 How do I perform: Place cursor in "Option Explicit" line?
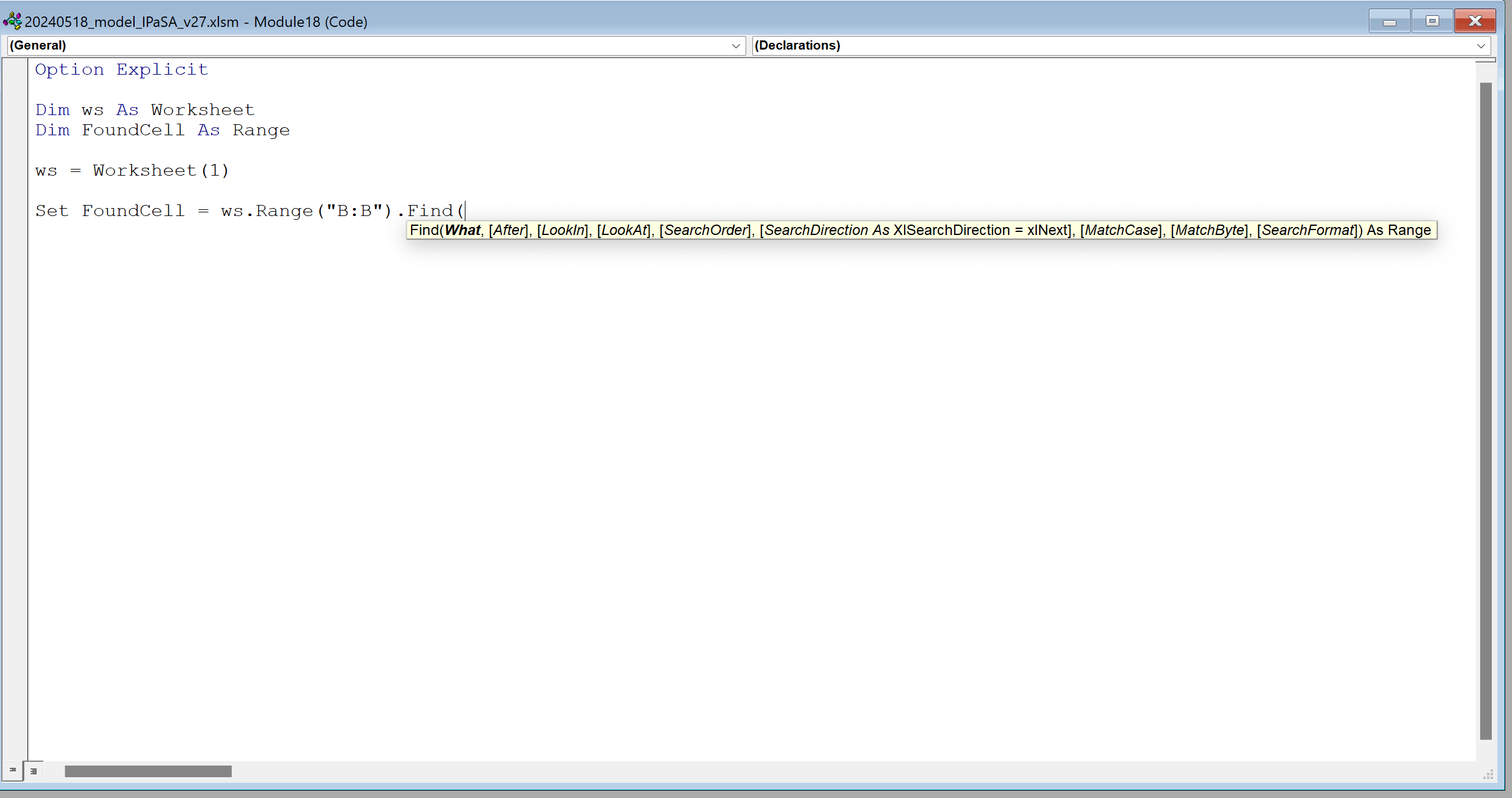coord(121,70)
